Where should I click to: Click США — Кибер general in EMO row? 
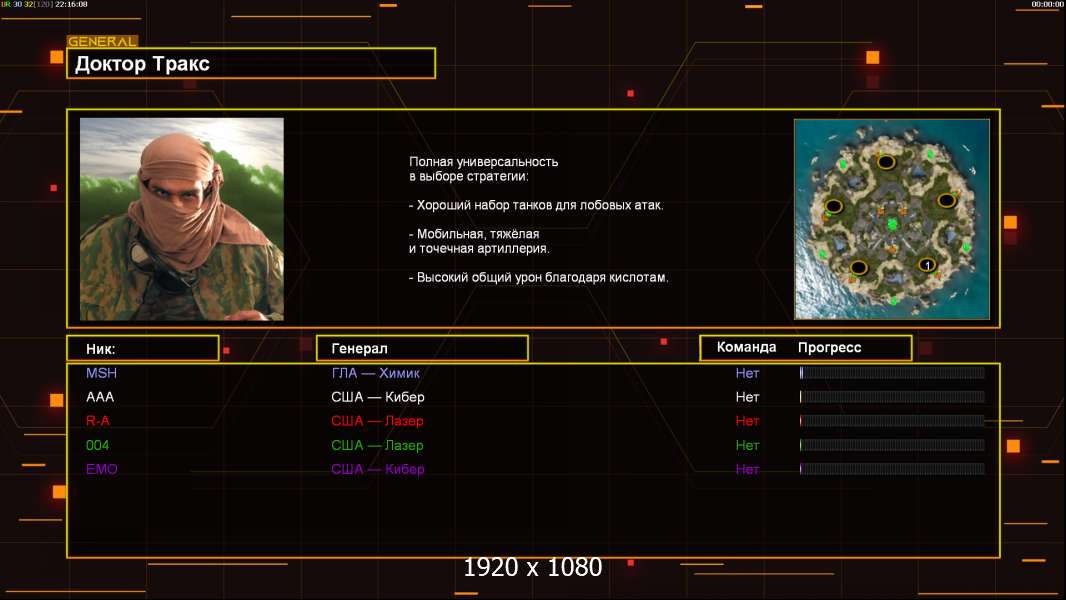[x=378, y=469]
